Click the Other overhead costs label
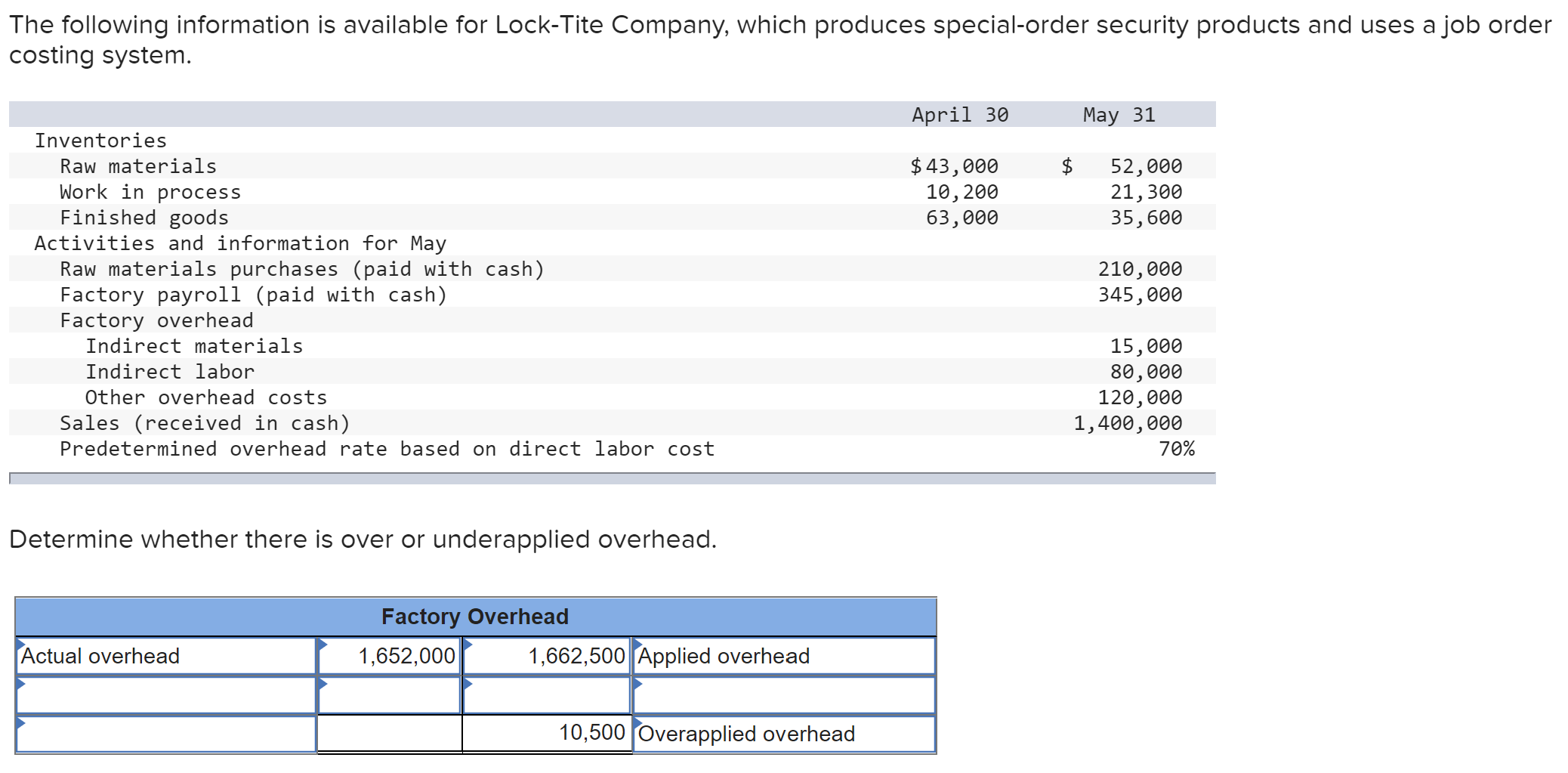 tap(206, 397)
